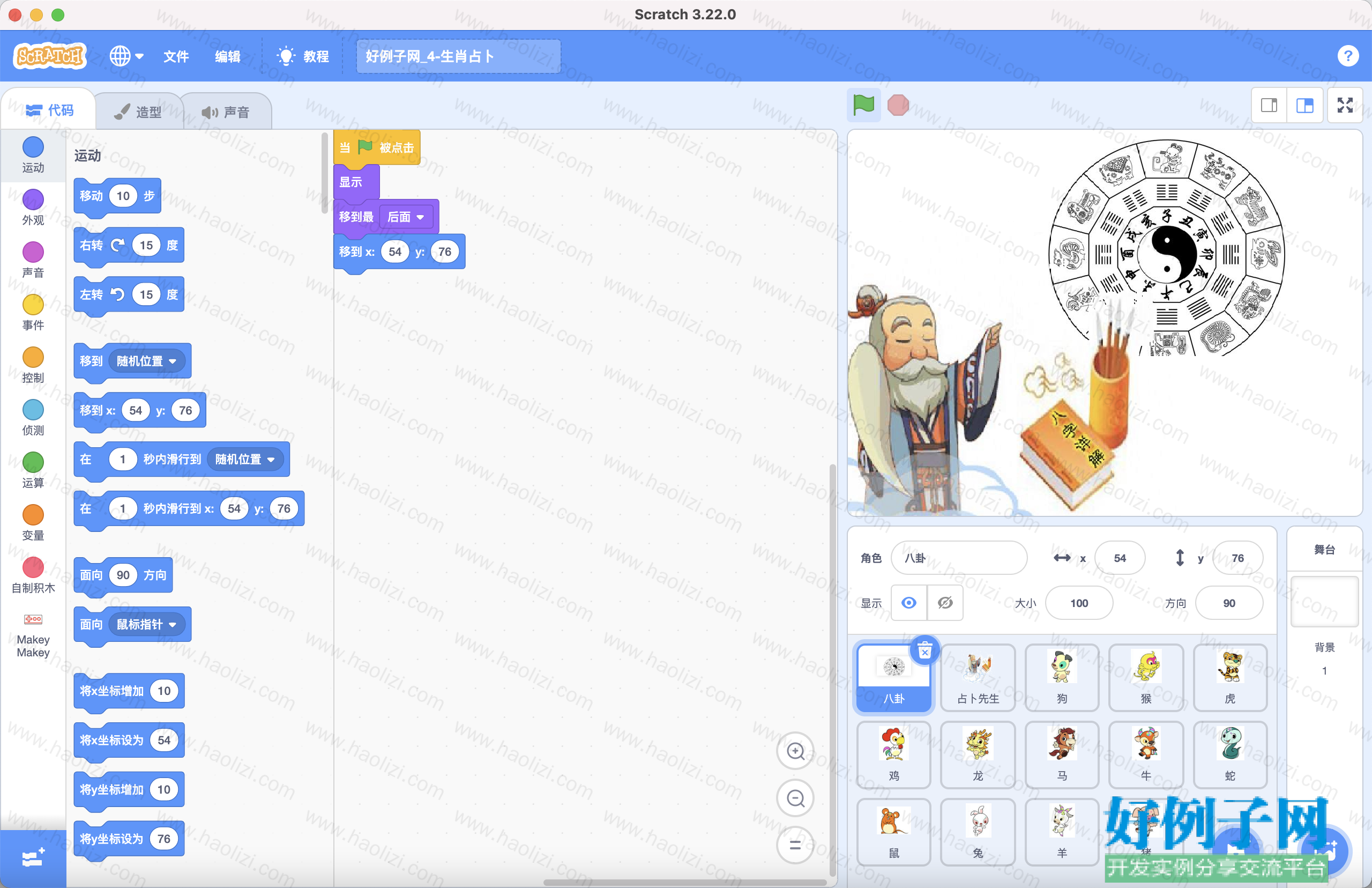Click the green flag to run
Image resolution: width=1372 pixels, height=888 pixels.
pyautogui.click(x=863, y=105)
